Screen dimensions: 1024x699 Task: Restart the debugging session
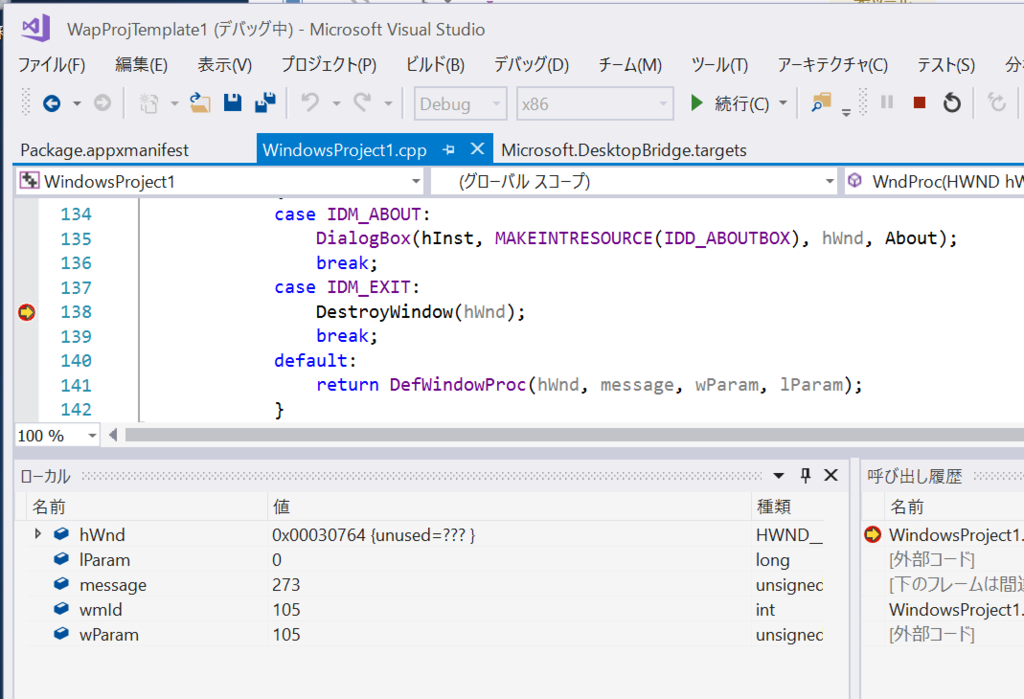tap(952, 103)
